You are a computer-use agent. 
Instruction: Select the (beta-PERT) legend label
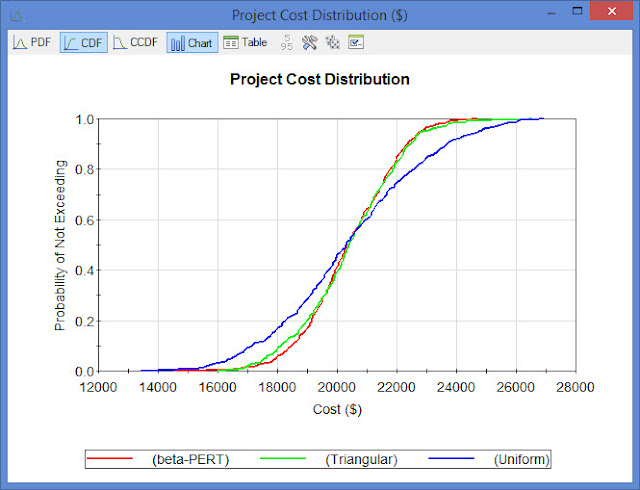point(190,459)
